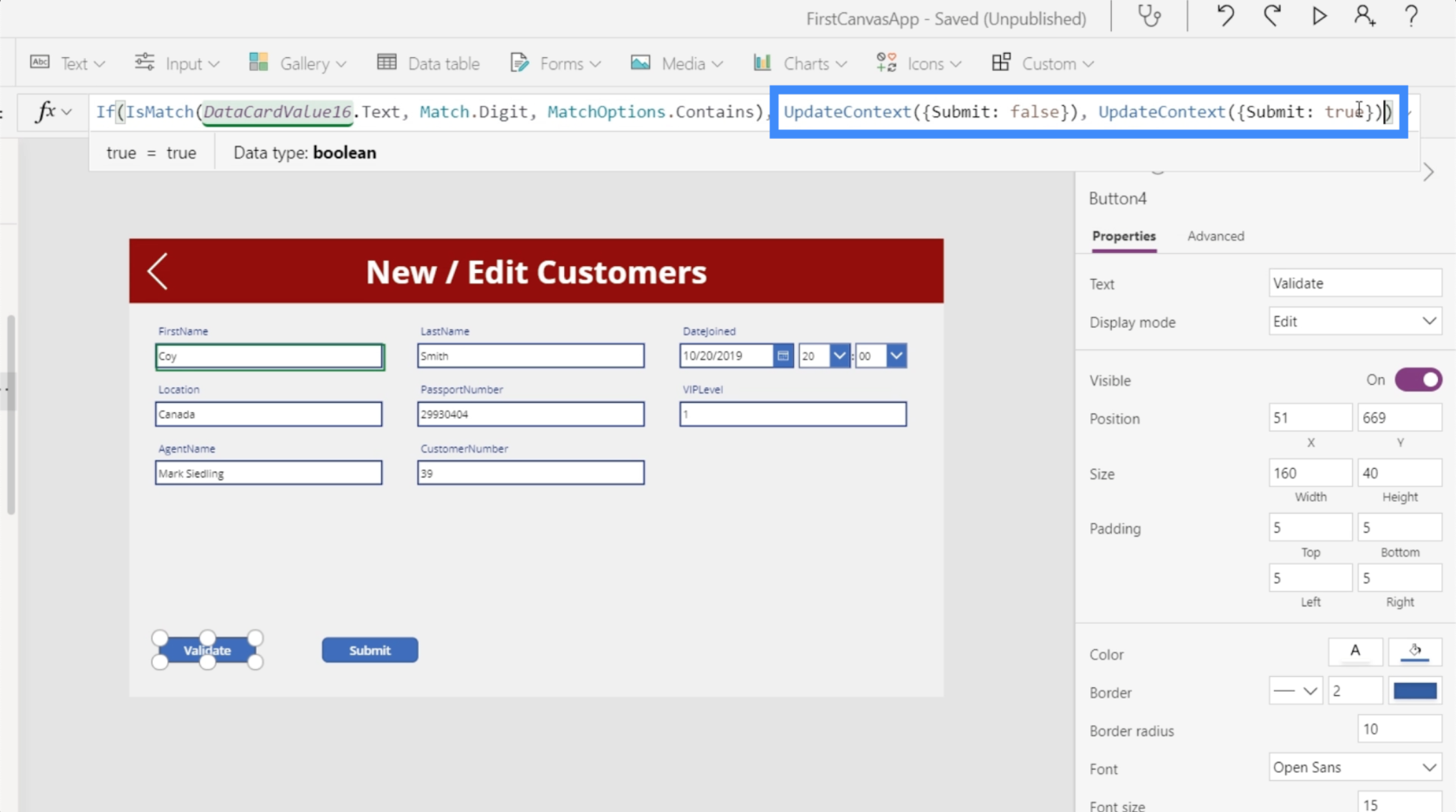Click the FirstCanvasApp - Saved title text
The height and width of the screenshot is (812, 1456).
tap(946, 18)
